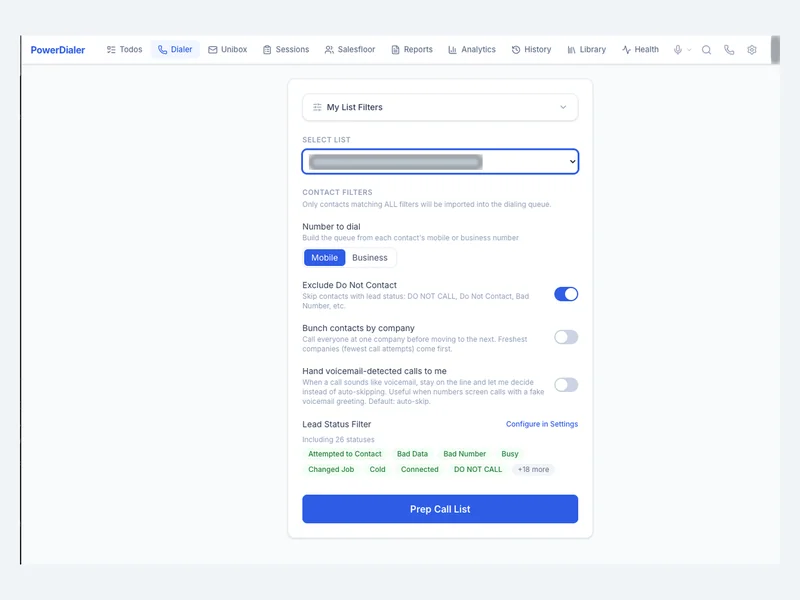Image resolution: width=800 pixels, height=600 pixels.
Task: Click the Sessions clipboard icon
Action: coord(267,50)
